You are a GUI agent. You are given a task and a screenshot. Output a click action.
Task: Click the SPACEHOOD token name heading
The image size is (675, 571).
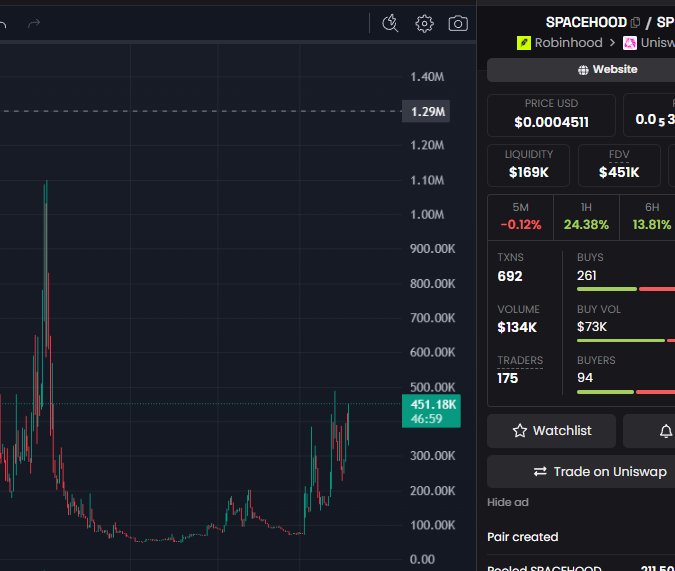tap(586, 22)
